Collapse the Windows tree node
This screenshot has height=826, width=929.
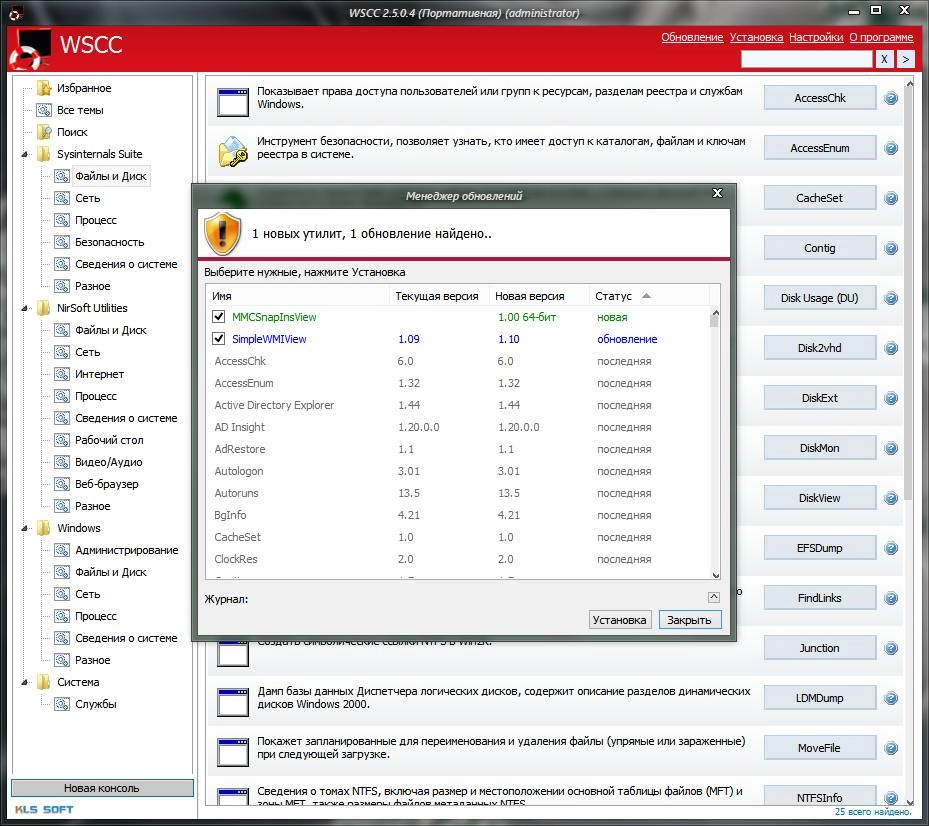(24, 529)
